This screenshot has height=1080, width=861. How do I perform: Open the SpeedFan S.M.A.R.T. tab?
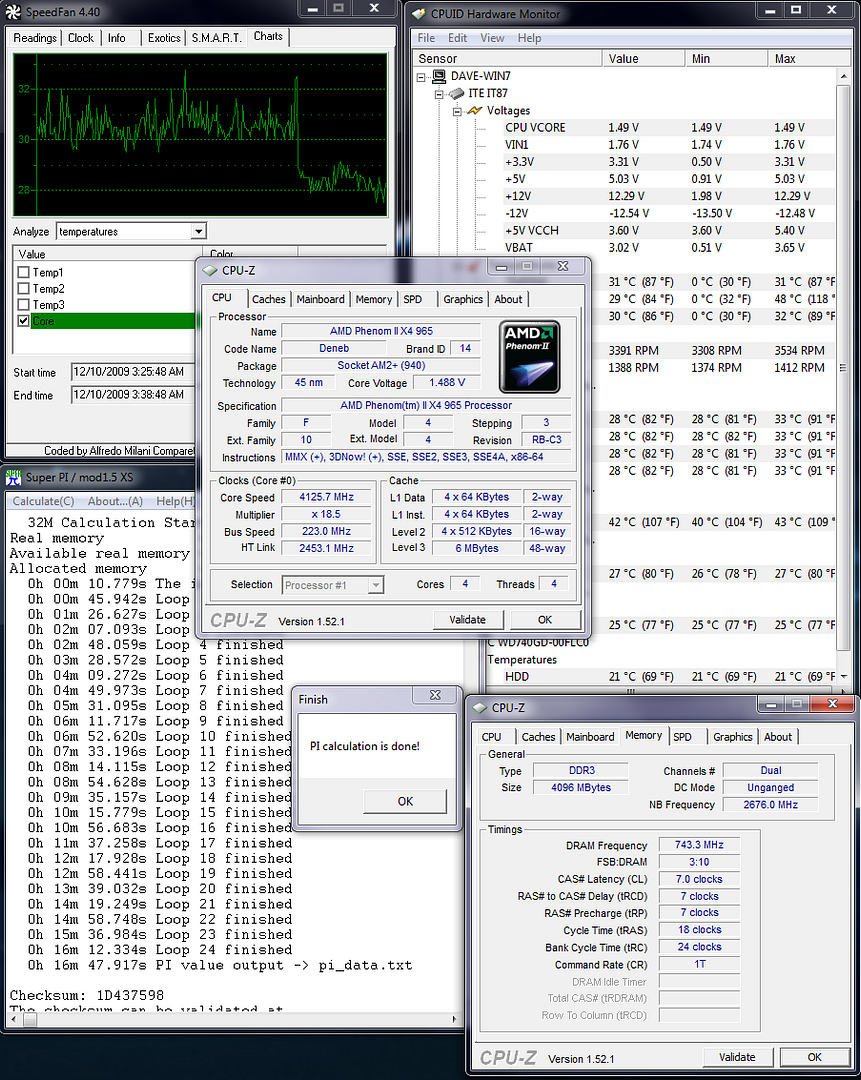click(216, 38)
